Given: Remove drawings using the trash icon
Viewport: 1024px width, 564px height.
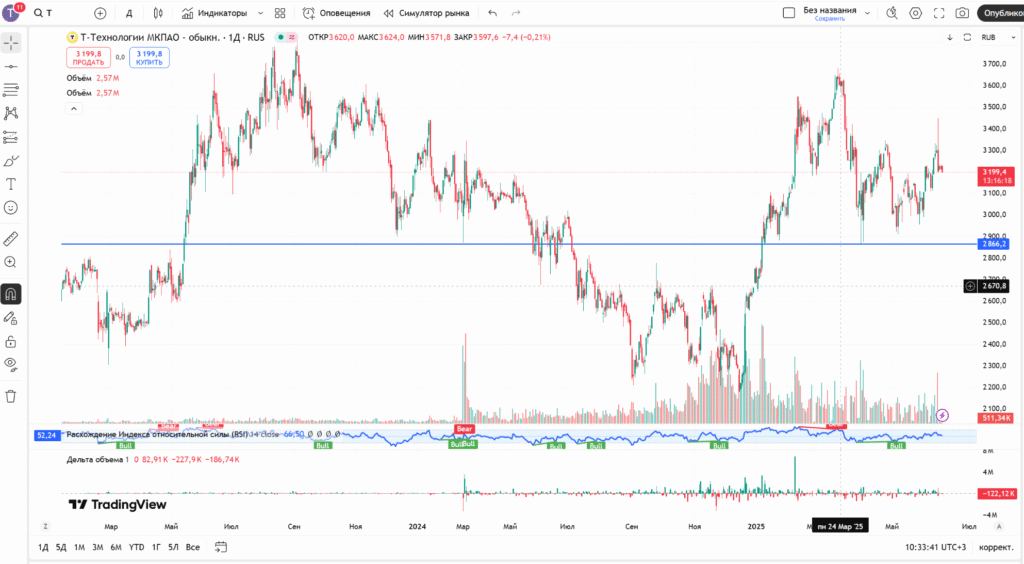Looking at the screenshot, I should 11,396.
